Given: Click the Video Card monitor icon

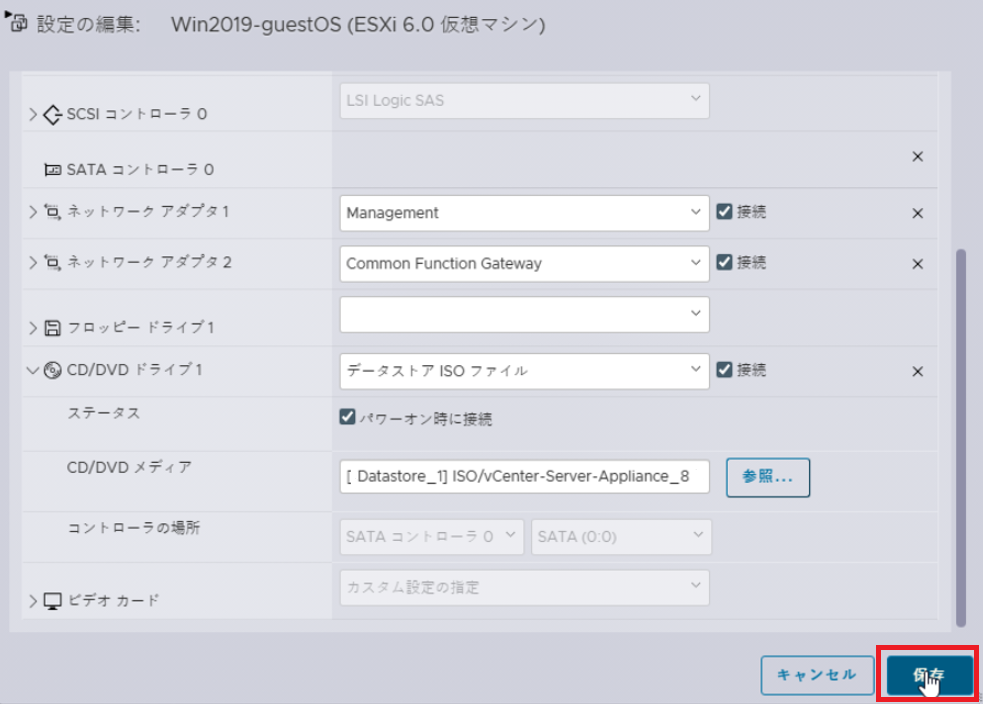Looking at the screenshot, I should [x=54, y=600].
